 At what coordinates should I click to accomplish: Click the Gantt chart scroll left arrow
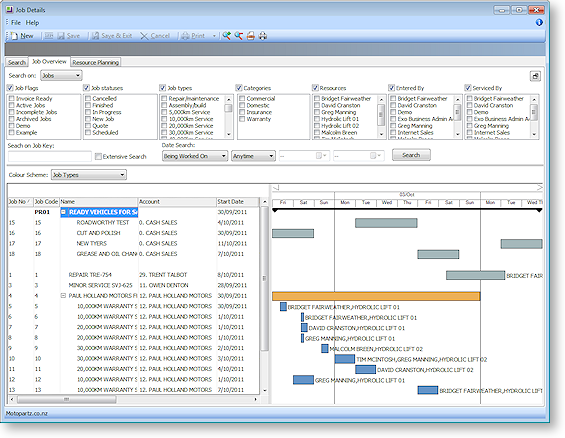(276, 188)
